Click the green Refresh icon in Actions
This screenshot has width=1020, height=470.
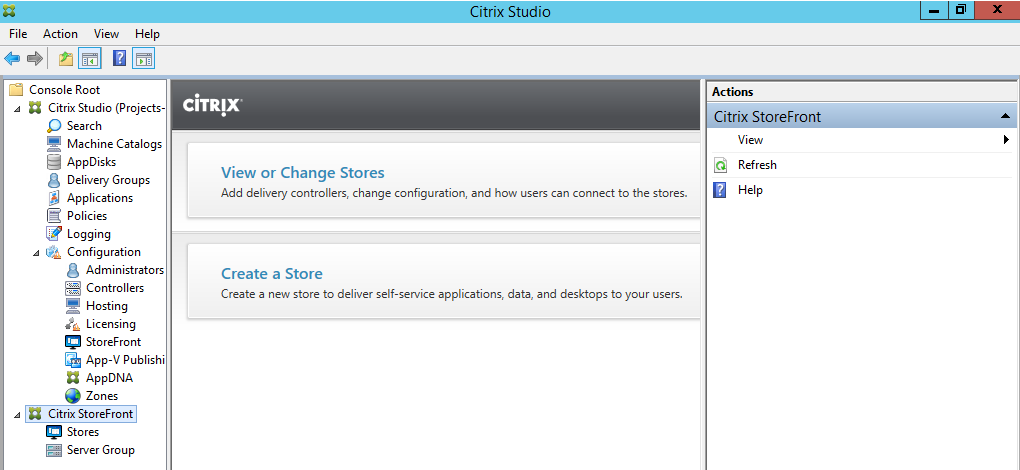[x=720, y=165]
